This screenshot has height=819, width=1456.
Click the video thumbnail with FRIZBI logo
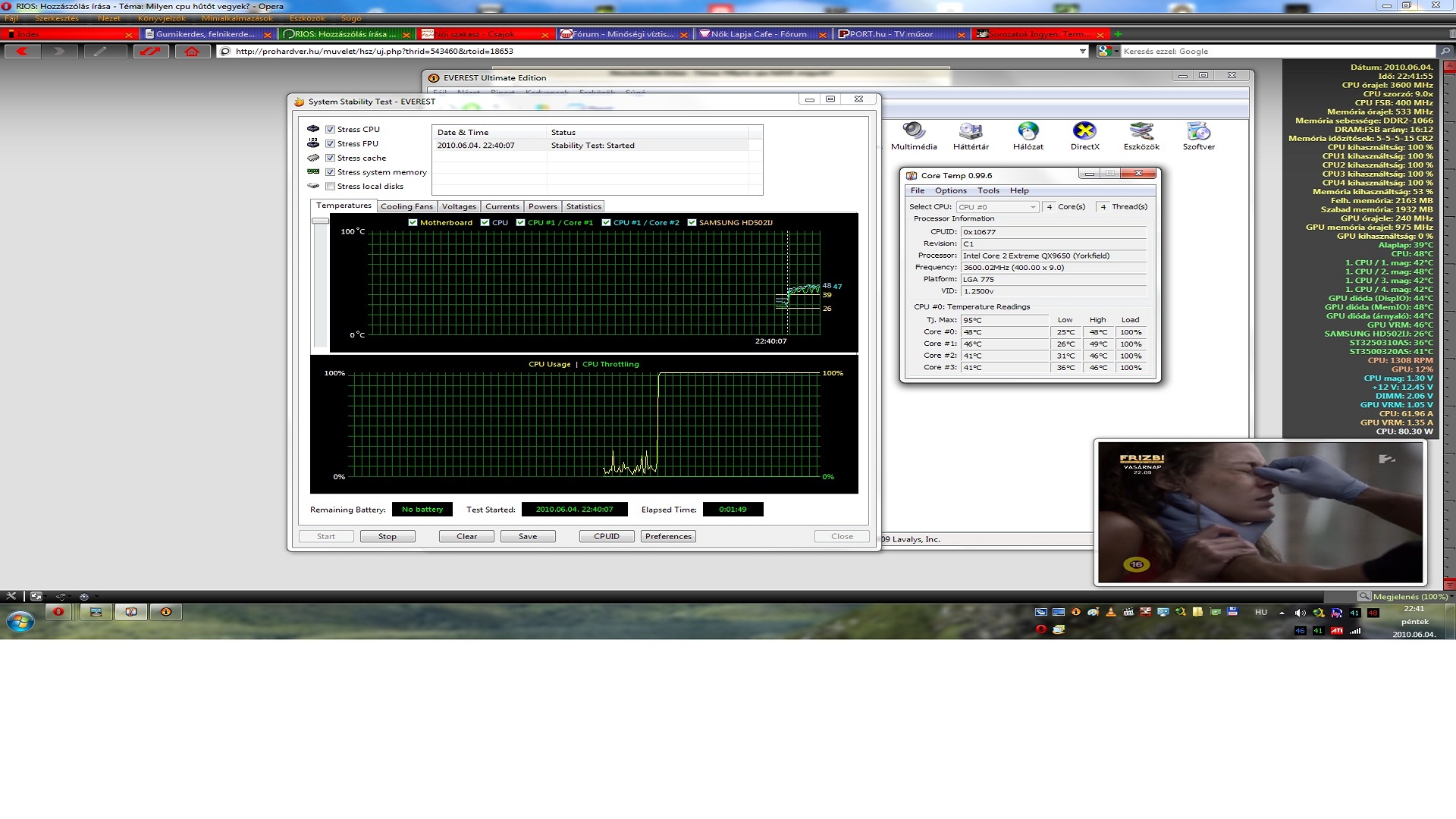click(x=1260, y=513)
